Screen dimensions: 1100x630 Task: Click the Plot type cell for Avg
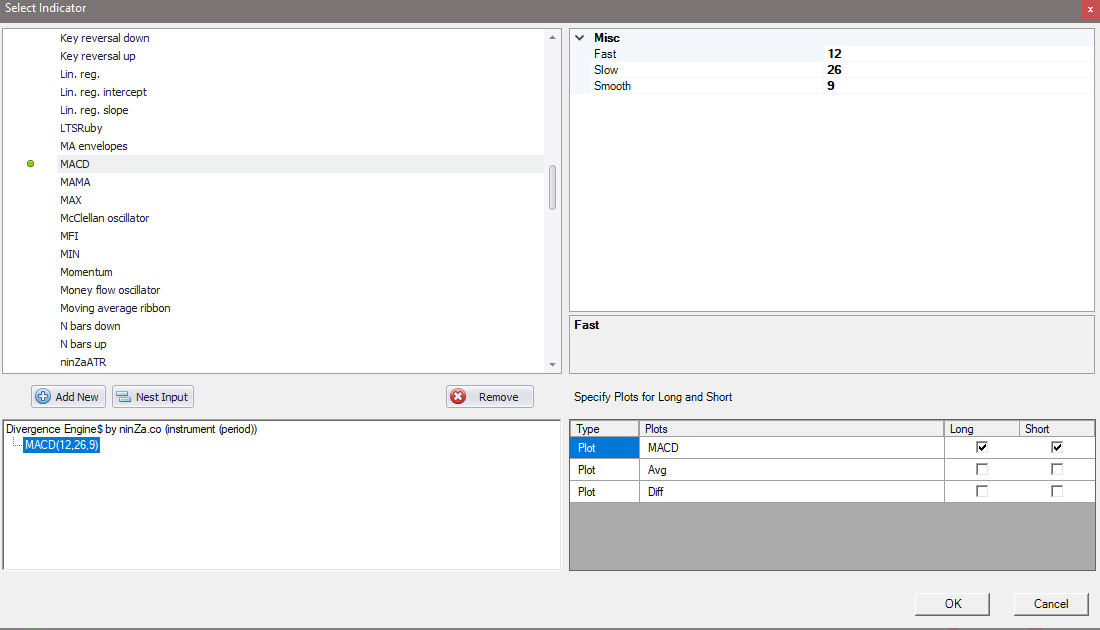point(604,469)
